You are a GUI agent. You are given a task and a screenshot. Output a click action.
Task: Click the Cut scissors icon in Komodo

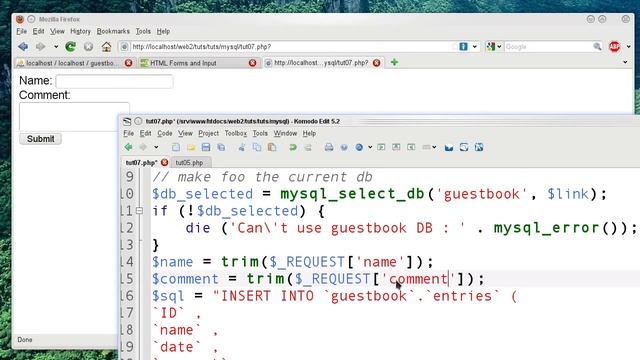[x=242, y=147]
